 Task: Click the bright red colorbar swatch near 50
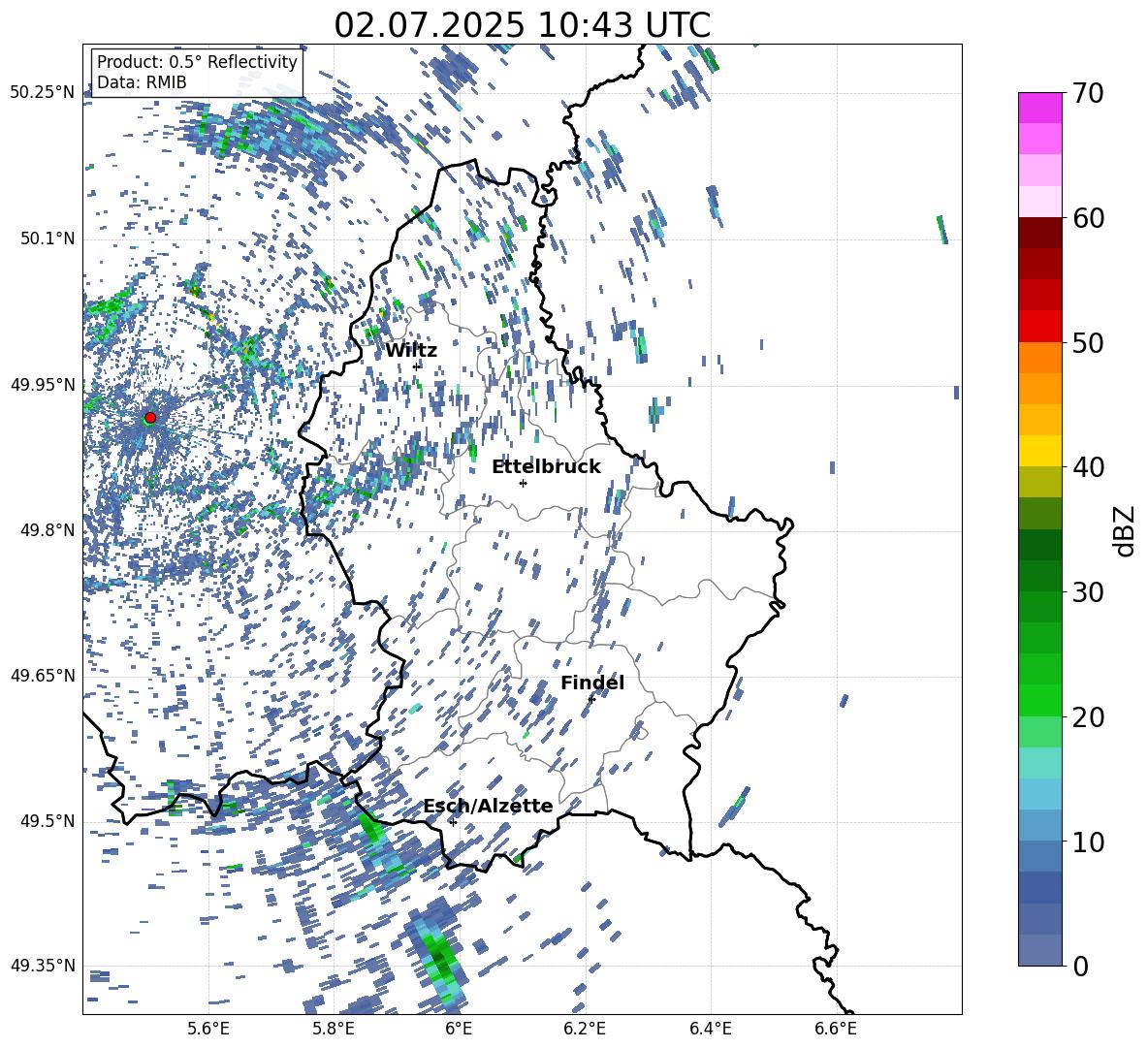[1039, 327]
